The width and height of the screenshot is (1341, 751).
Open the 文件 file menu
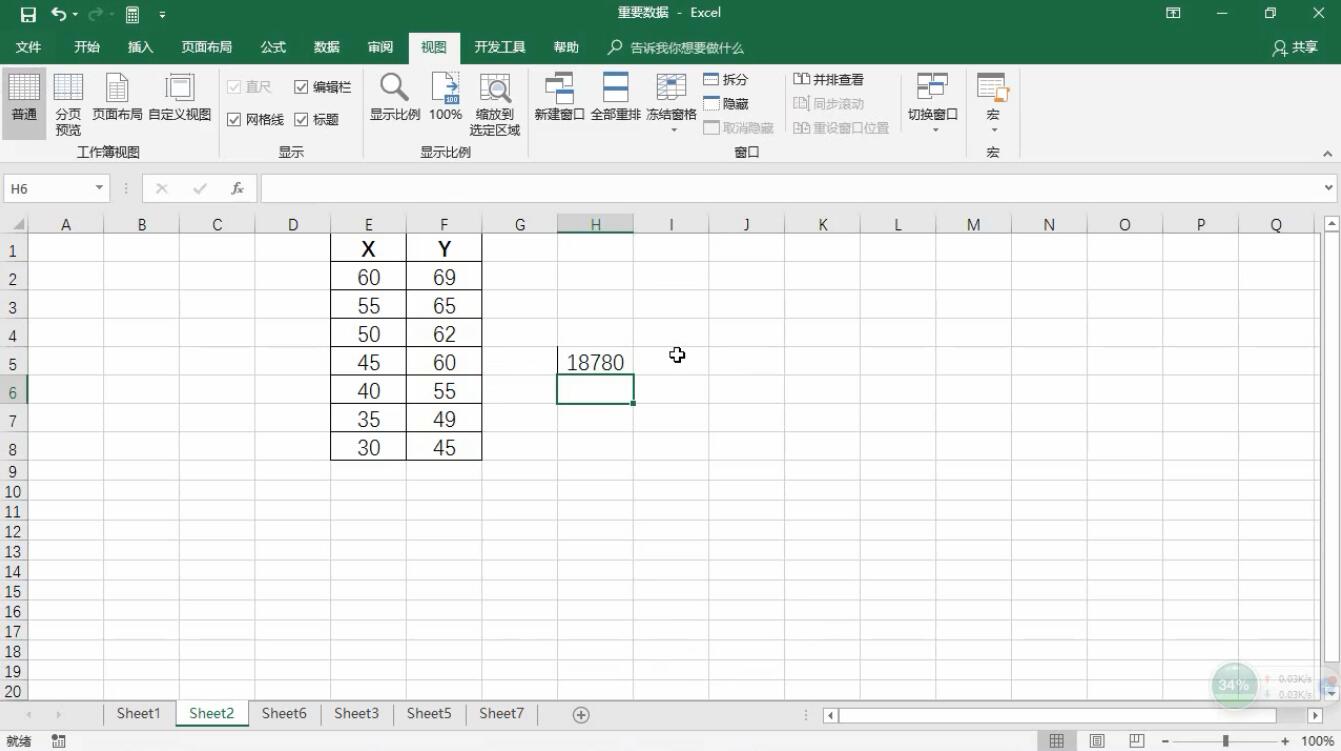point(29,47)
